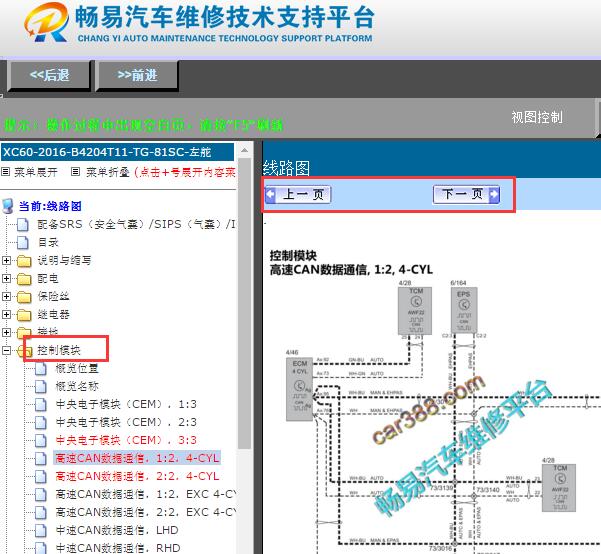Expand the 配电 folder
The image size is (601, 554).
pos(6,278)
